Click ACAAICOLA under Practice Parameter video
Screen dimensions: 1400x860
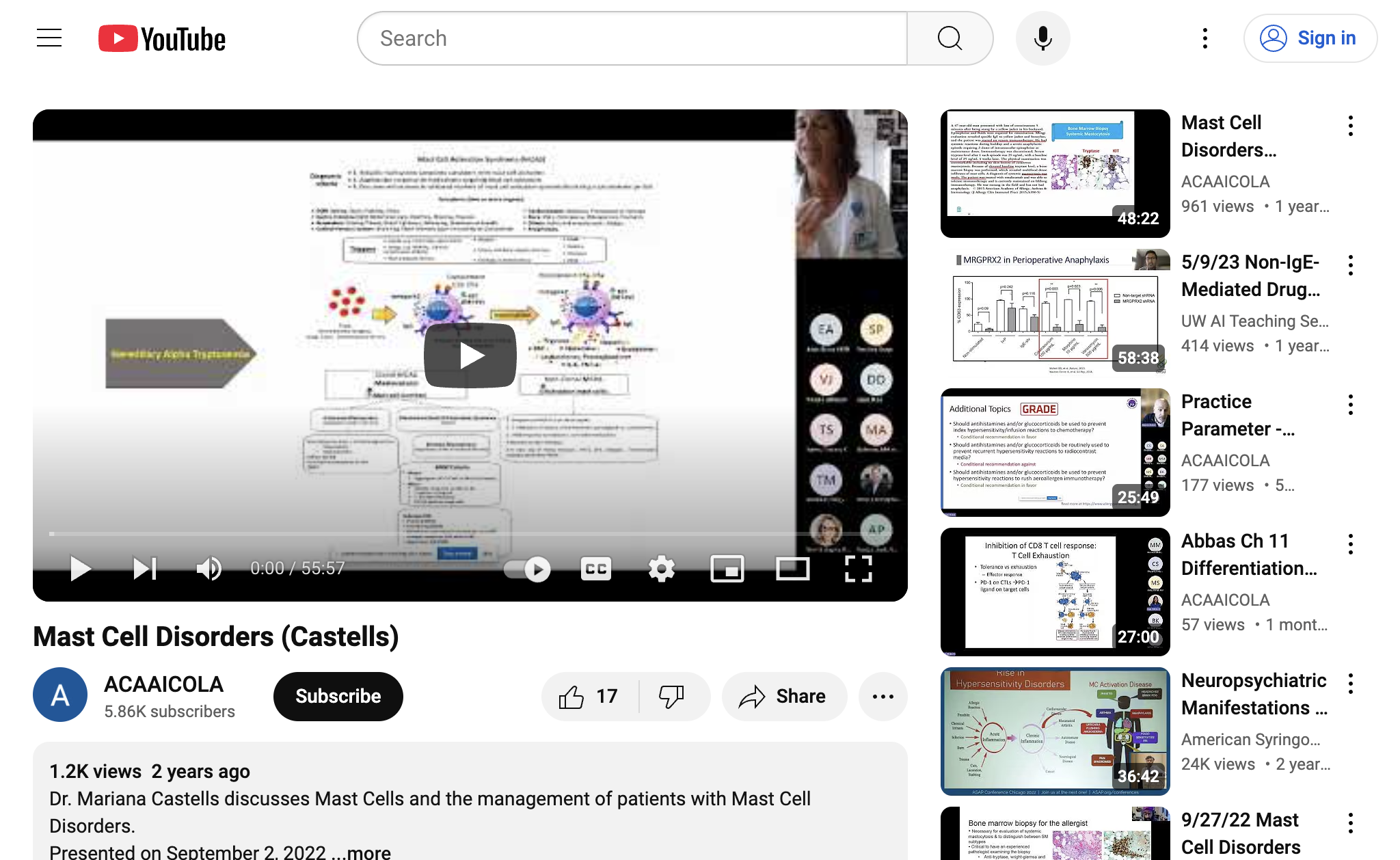pos(1225,461)
